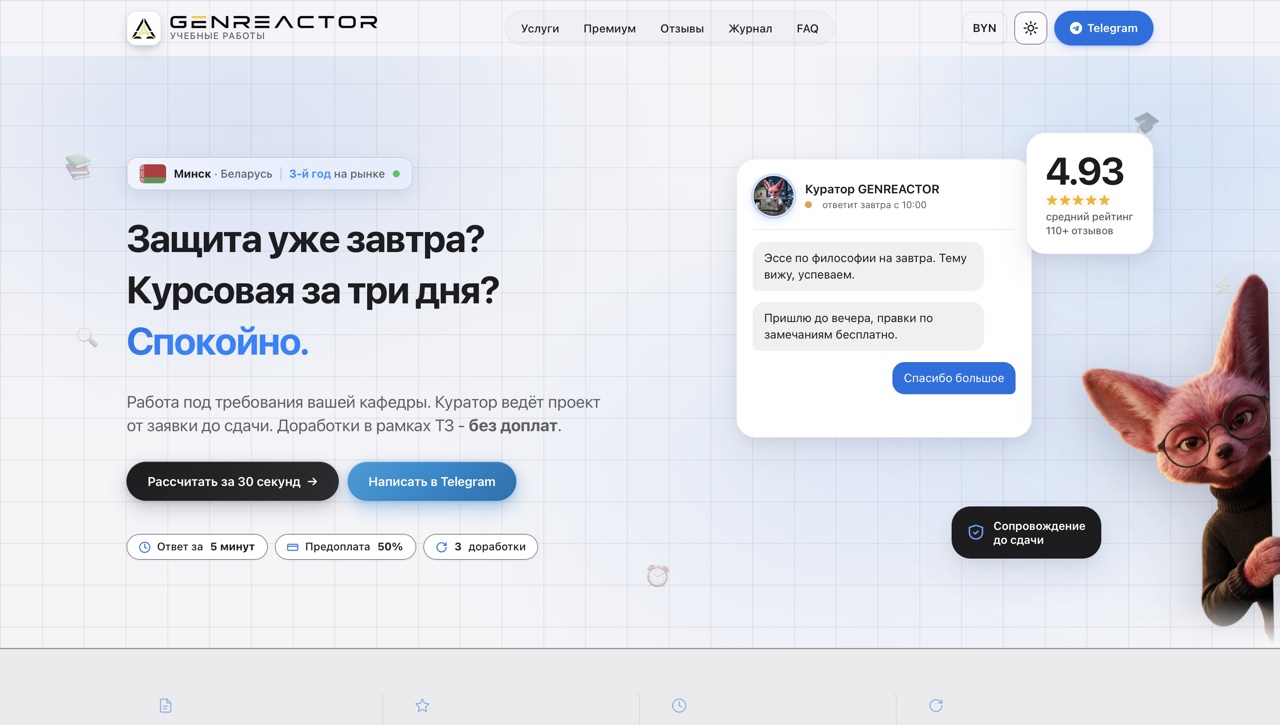Click the Спокойно. blue headline

[x=218, y=342]
